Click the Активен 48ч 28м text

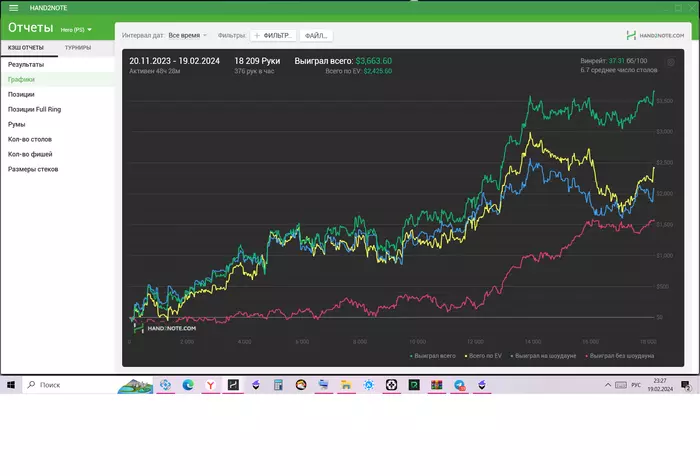pyautogui.click(x=154, y=71)
